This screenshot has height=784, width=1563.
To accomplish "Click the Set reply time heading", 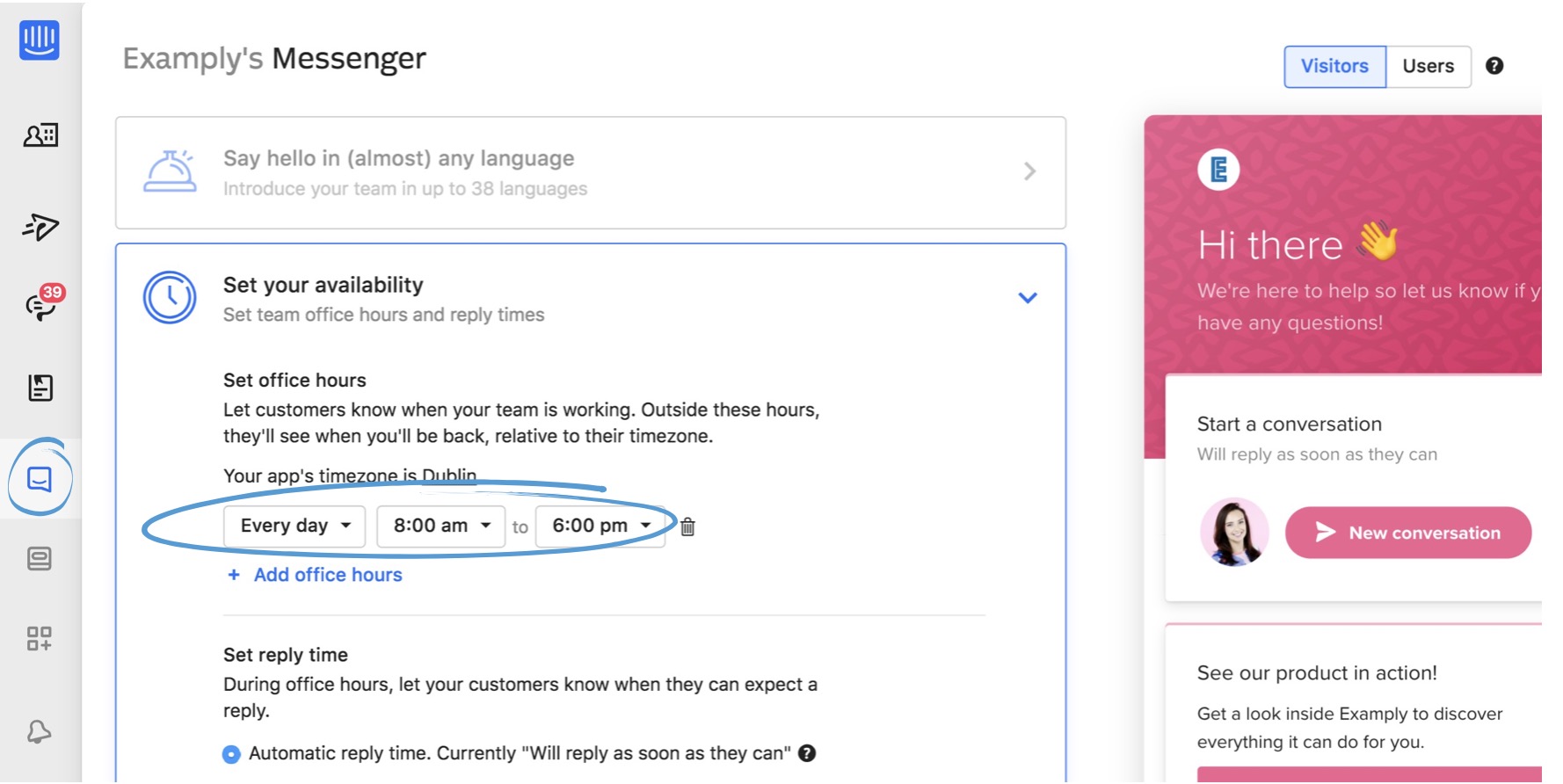I will click(286, 655).
